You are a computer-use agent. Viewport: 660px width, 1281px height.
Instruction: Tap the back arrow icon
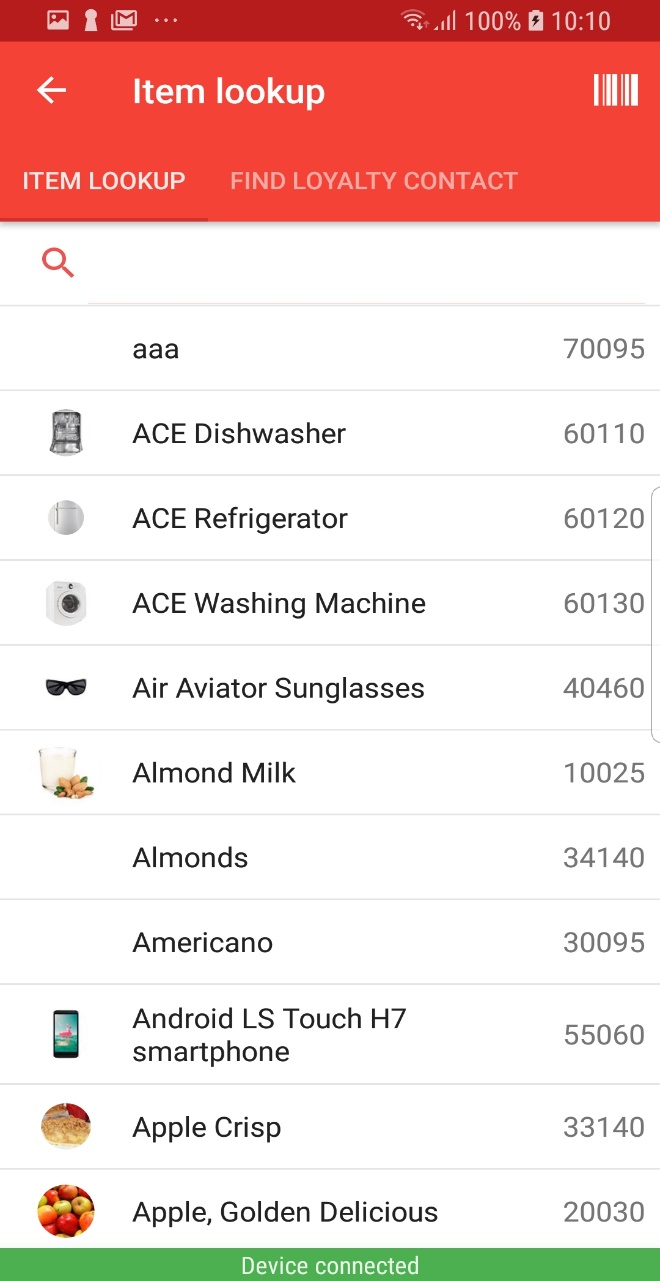[51, 91]
